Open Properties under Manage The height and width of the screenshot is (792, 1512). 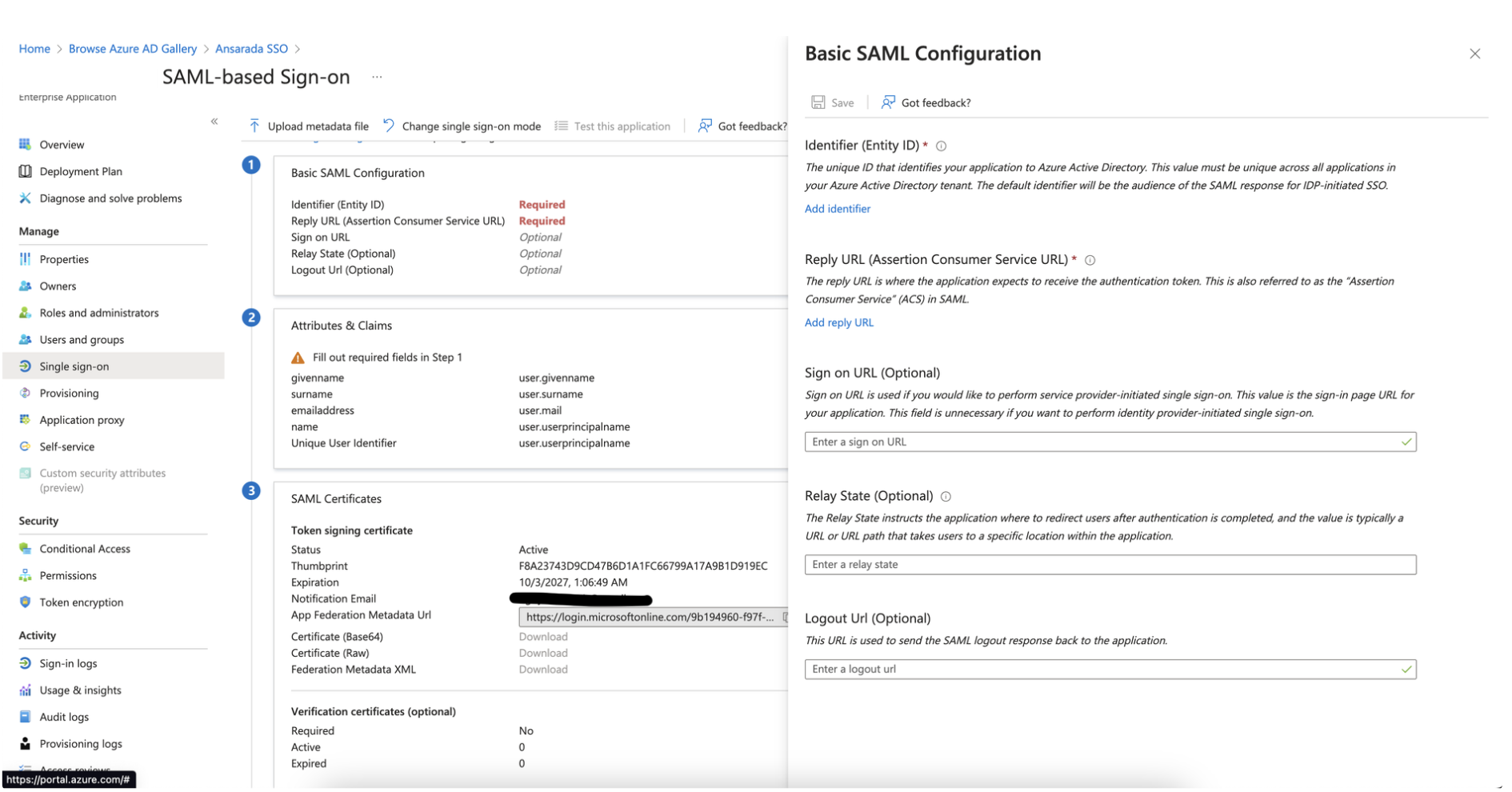64,259
